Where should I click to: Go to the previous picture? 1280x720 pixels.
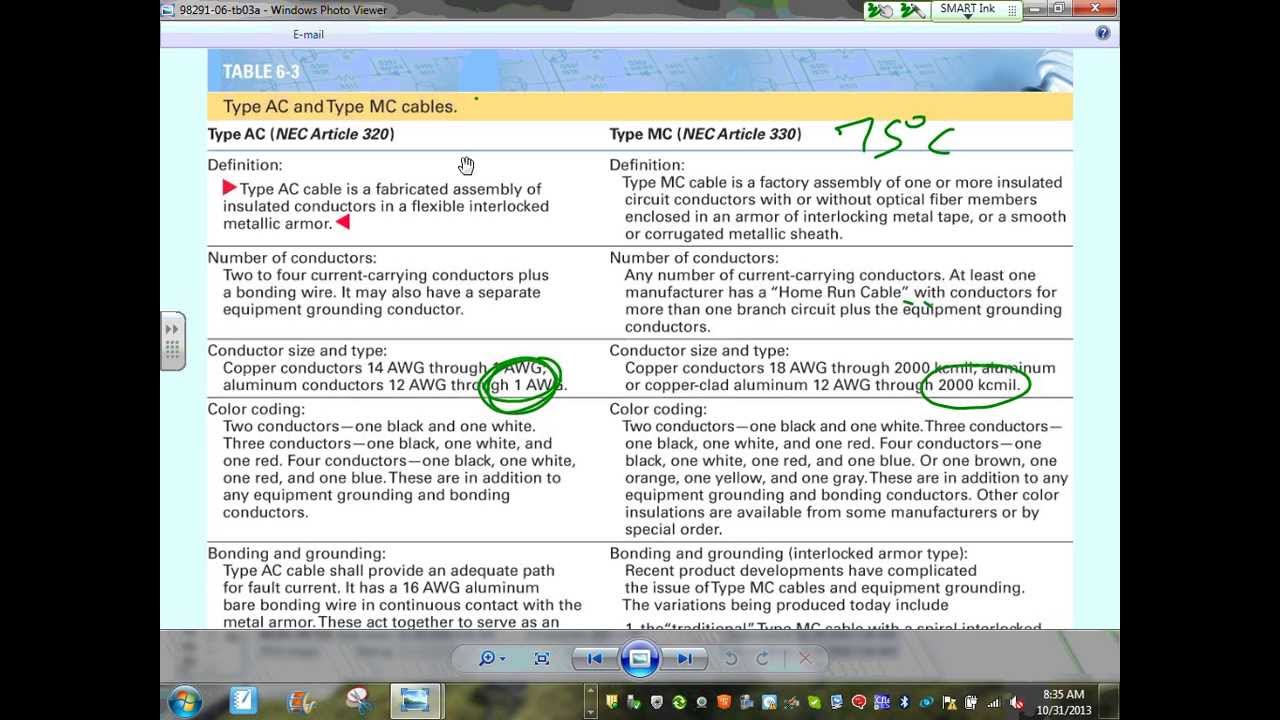(x=594, y=658)
